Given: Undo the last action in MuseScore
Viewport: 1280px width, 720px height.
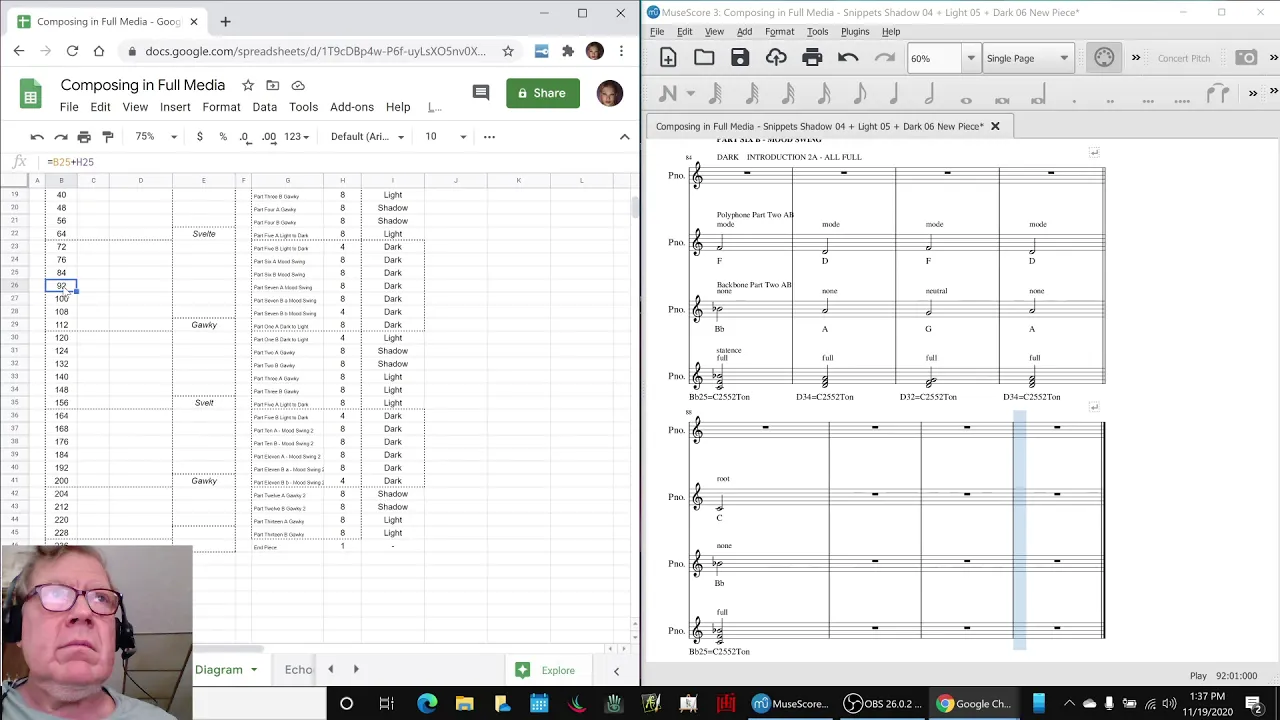Looking at the screenshot, I should click(848, 58).
